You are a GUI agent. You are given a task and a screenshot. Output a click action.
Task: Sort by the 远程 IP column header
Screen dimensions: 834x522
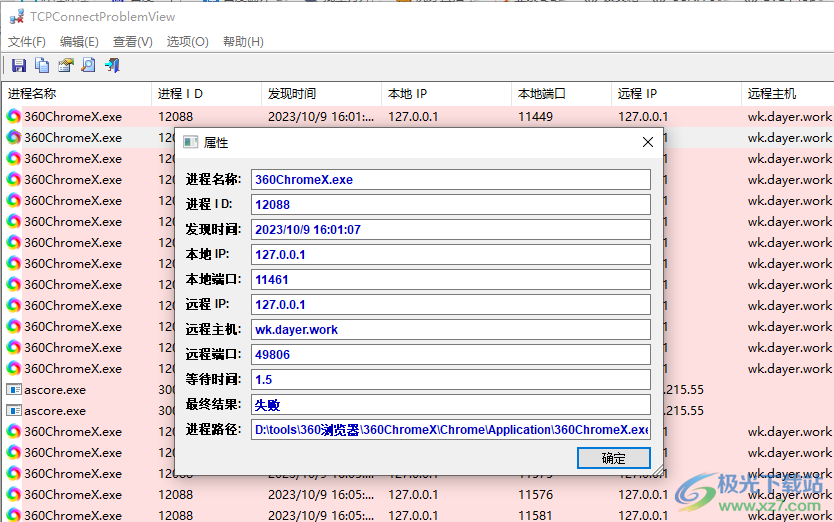coord(675,94)
